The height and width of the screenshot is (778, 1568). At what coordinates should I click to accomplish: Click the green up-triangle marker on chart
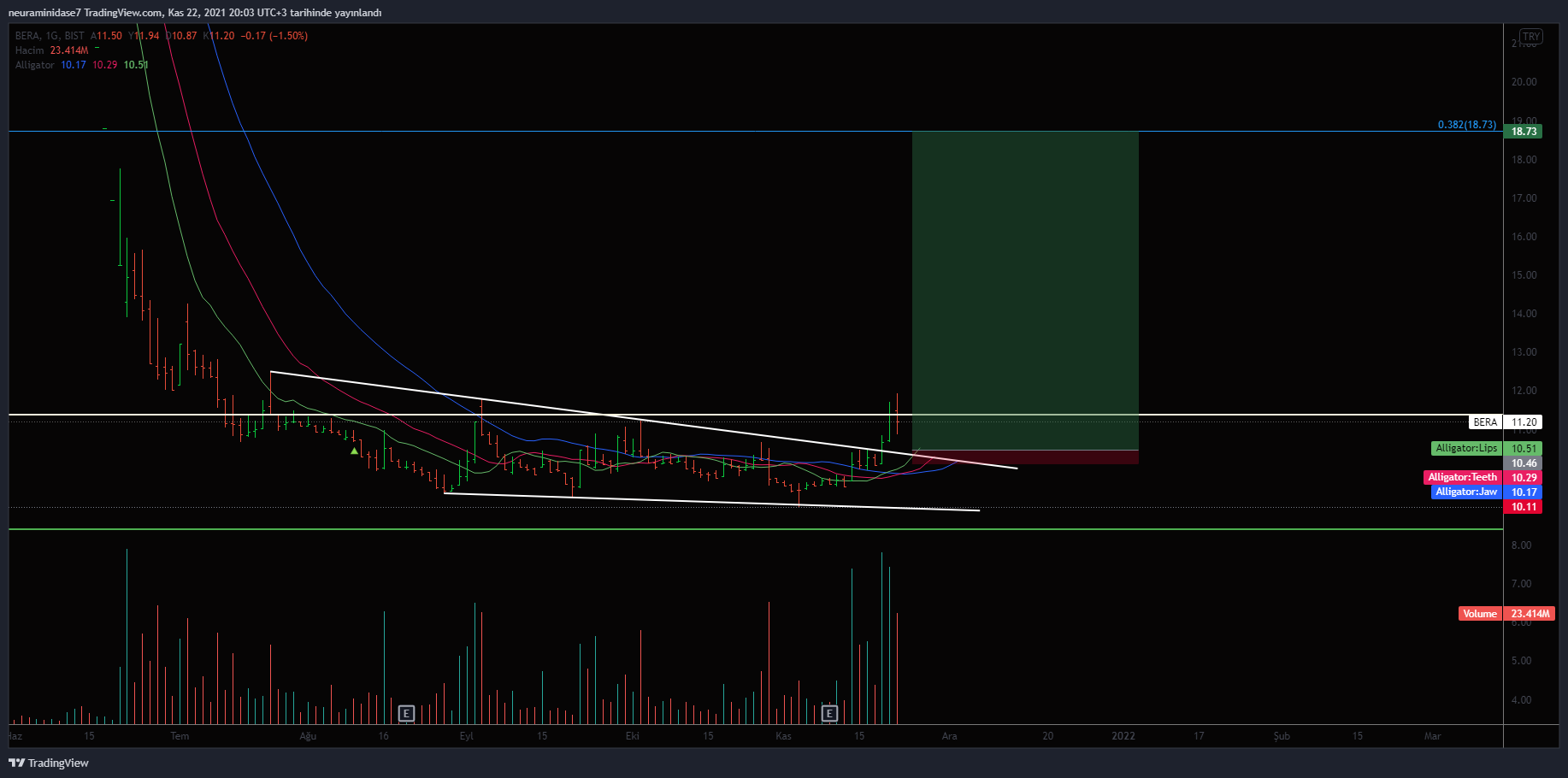(x=354, y=451)
